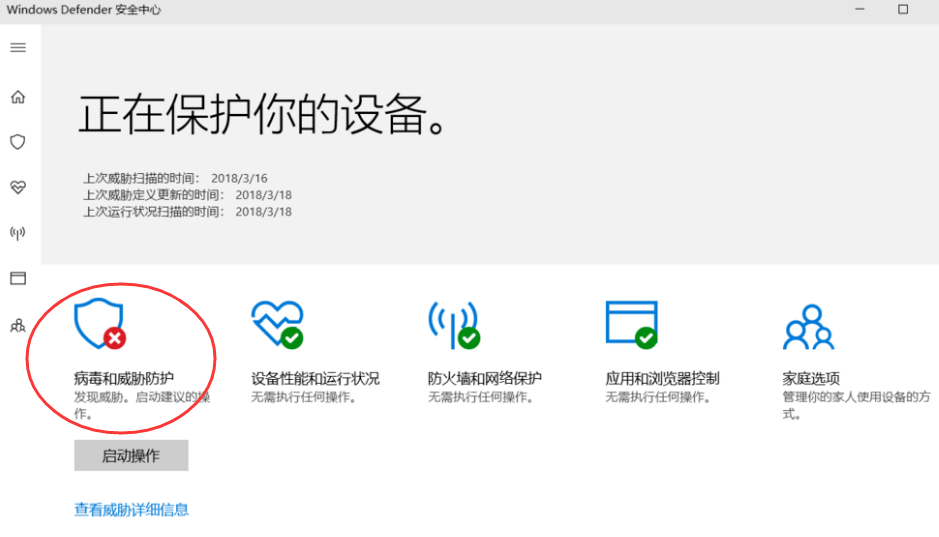This screenshot has width=939, height=537.
Task: Open app and browser control sidebar icon
Action: [18, 278]
